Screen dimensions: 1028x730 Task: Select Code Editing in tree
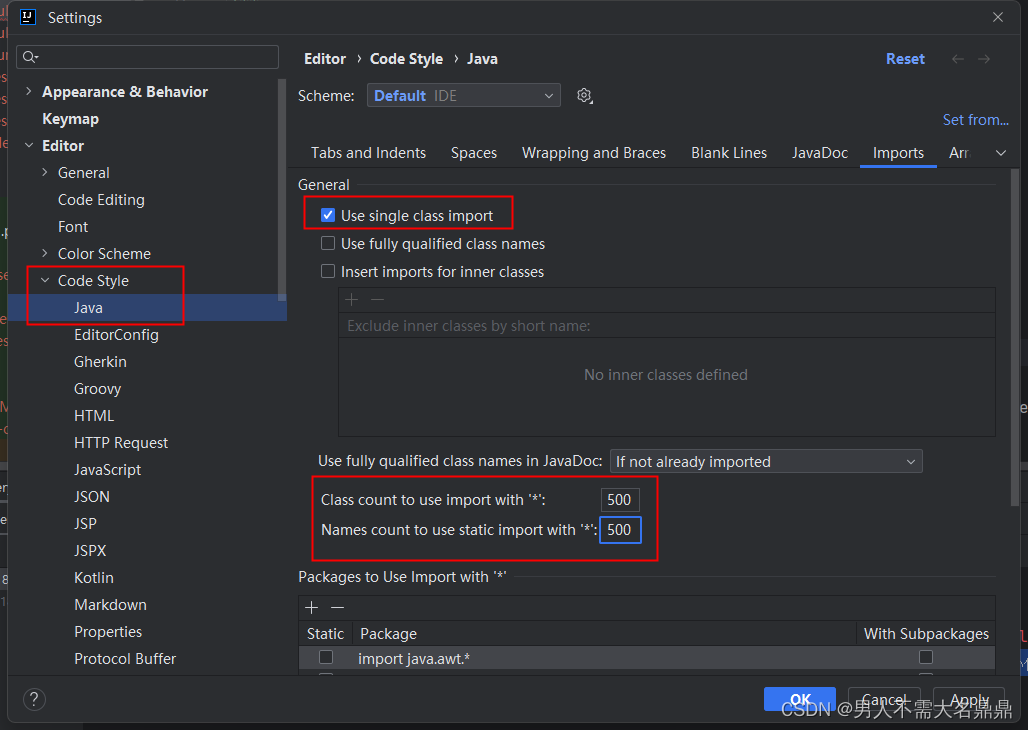(101, 199)
